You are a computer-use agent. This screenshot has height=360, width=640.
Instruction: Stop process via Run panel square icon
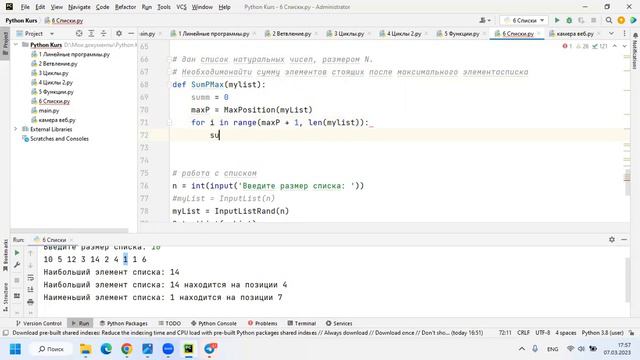(x=17, y=280)
